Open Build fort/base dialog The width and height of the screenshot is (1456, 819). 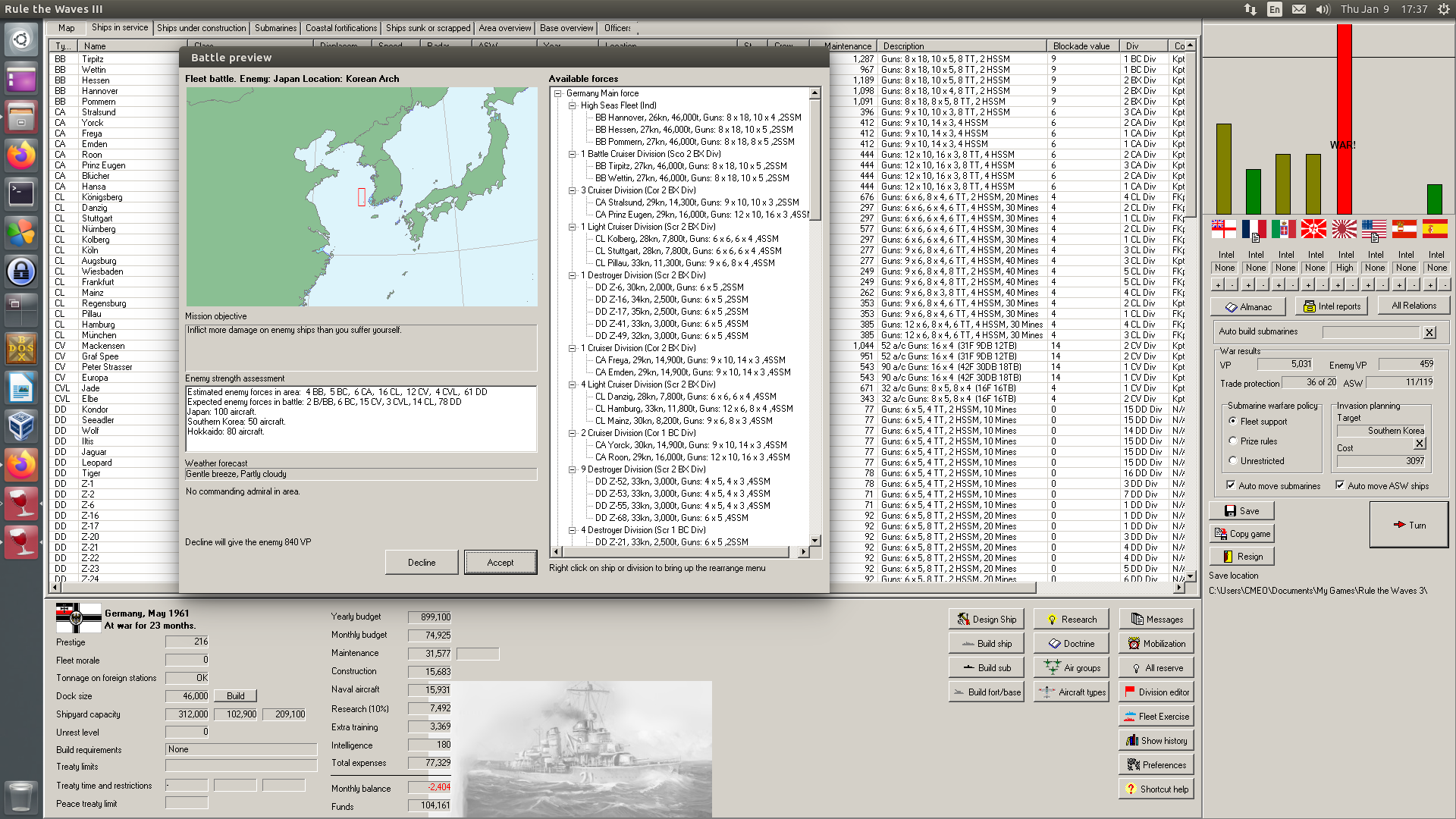987,692
